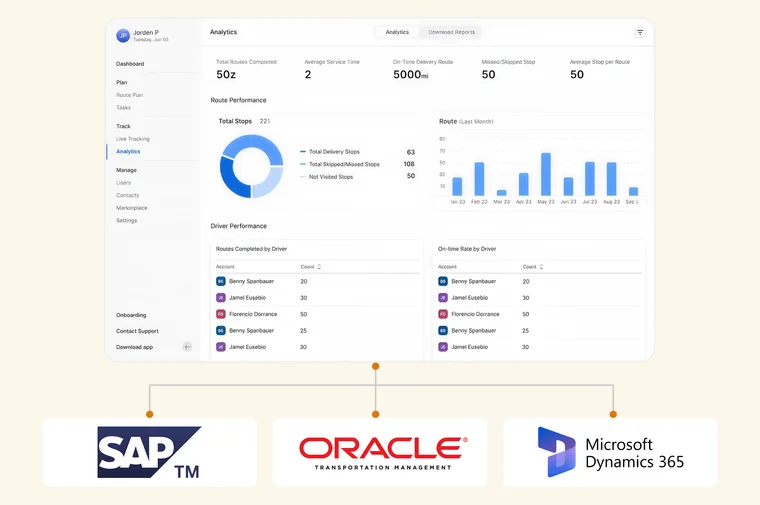Click Florencio Dorrance name in On-time Rate table
The height and width of the screenshot is (505, 760).
coord(475,314)
